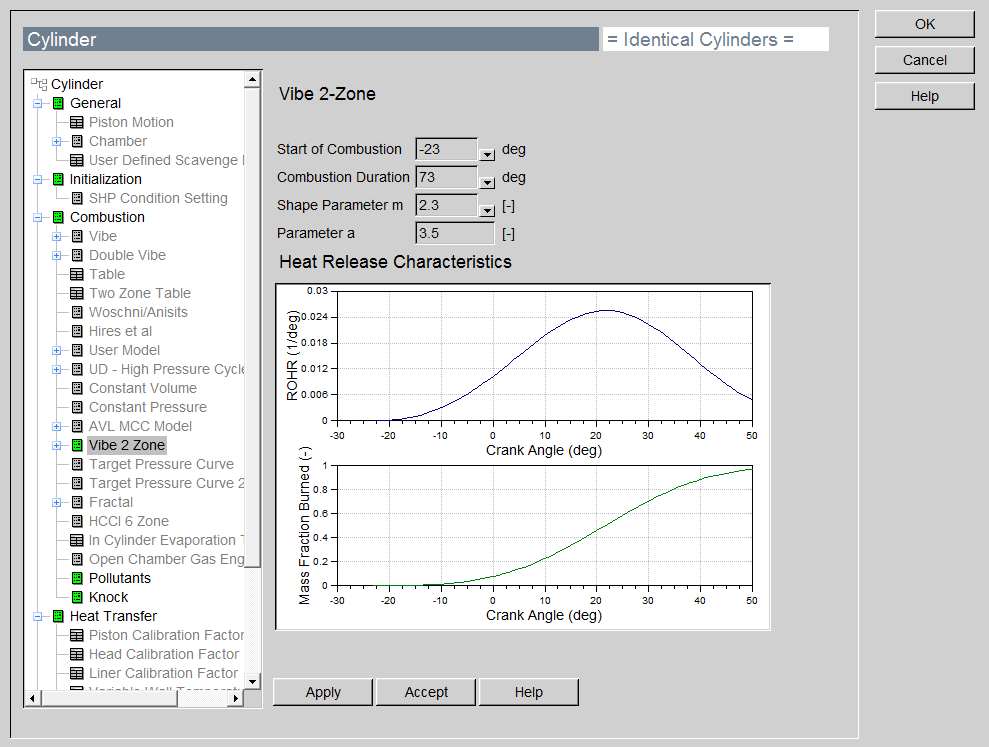The height and width of the screenshot is (747, 989).
Task: Click the tree scroll down arrow
Action: click(x=252, y=681)
